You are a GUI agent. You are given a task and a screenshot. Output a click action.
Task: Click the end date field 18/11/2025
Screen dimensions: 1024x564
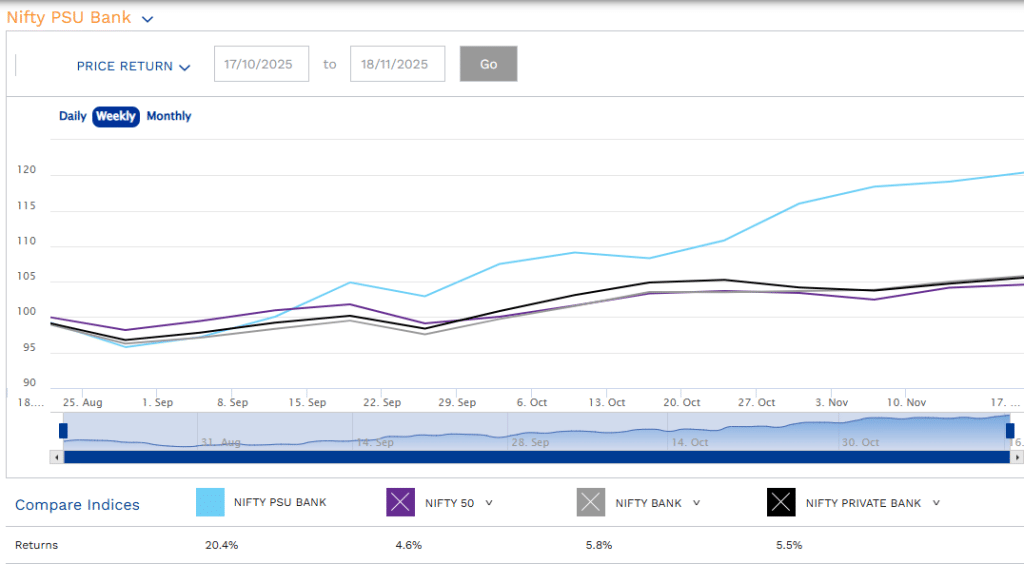point(397,64)
